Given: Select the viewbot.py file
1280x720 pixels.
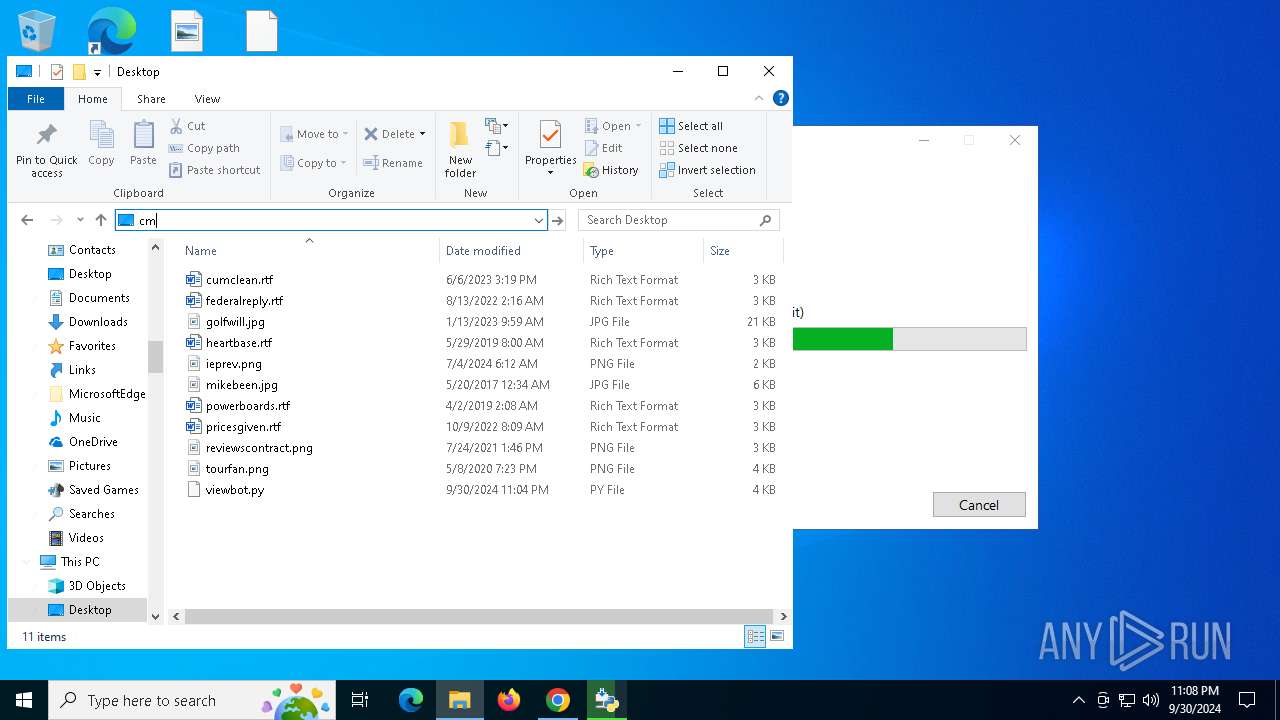Looking at the screenshot, I should (x=234, y=490).
